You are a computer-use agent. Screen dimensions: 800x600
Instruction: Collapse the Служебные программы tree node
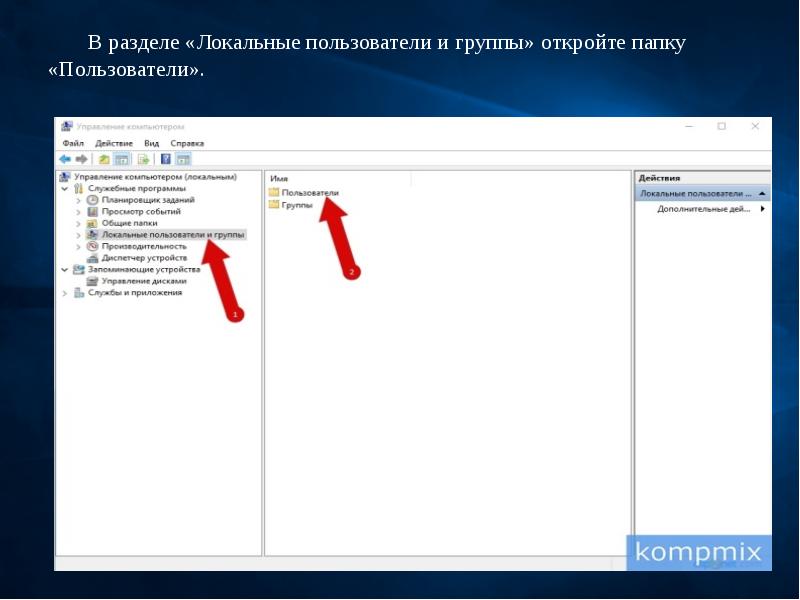tap(66, 188)
